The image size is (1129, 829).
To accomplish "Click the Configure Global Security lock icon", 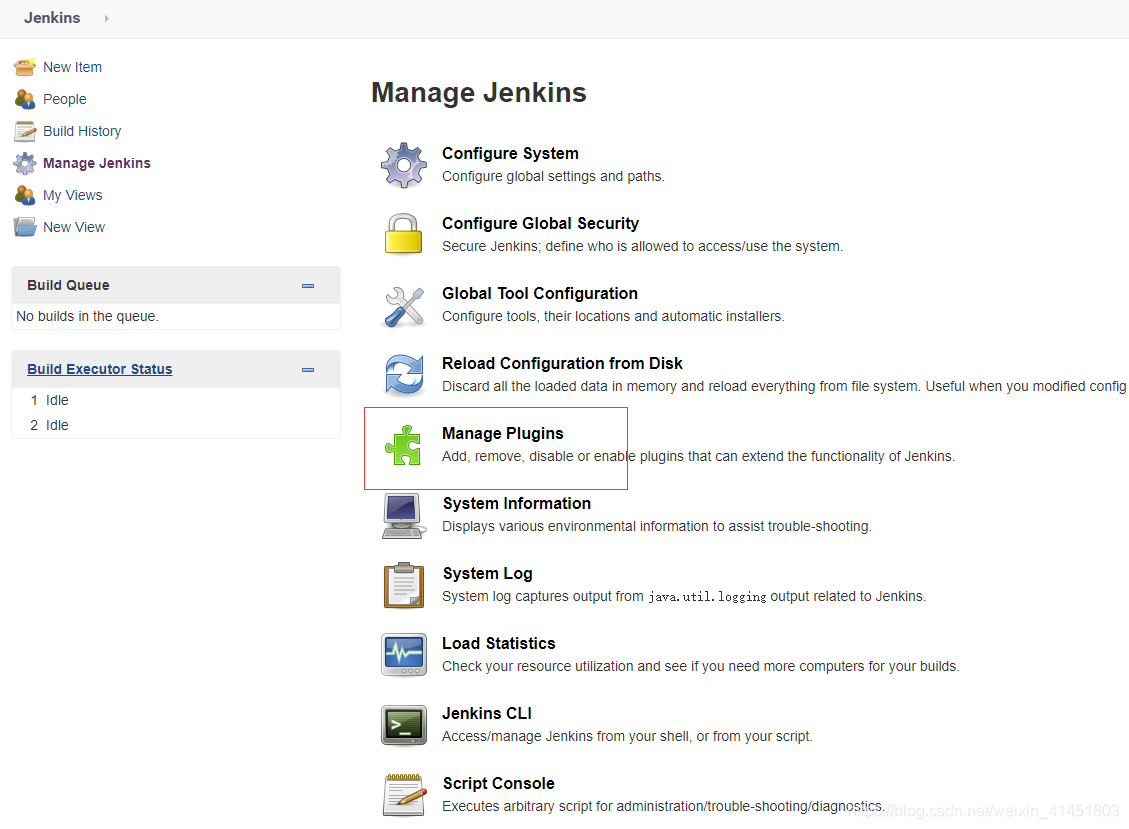I will click(x=403, y=234).
